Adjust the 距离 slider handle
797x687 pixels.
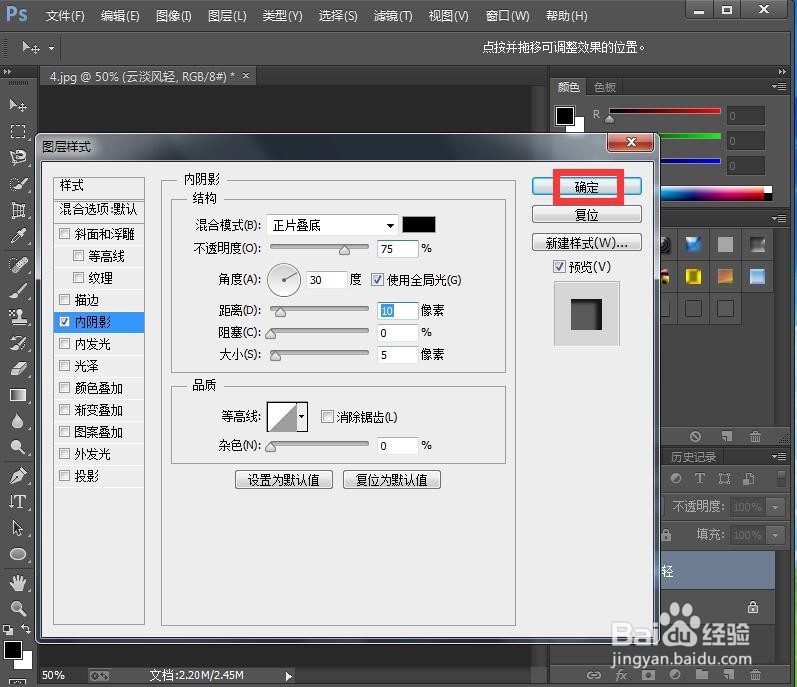pyautogui.click(x=280, y=312)
